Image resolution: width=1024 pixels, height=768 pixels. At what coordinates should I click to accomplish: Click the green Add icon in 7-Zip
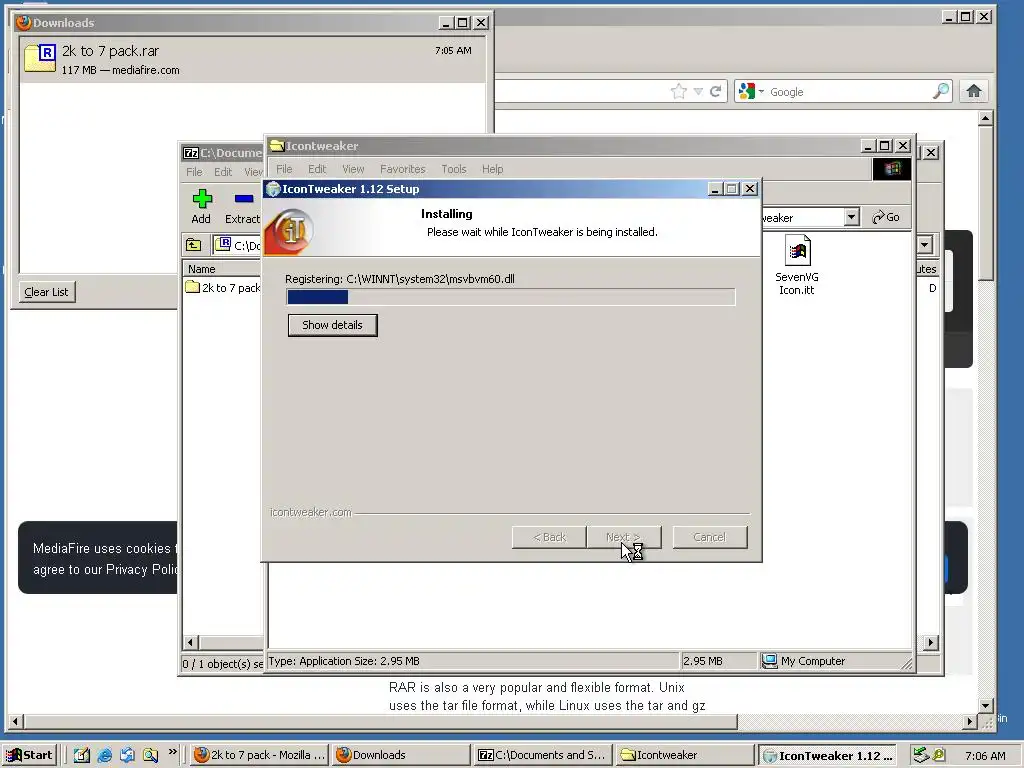click(202, 199)
